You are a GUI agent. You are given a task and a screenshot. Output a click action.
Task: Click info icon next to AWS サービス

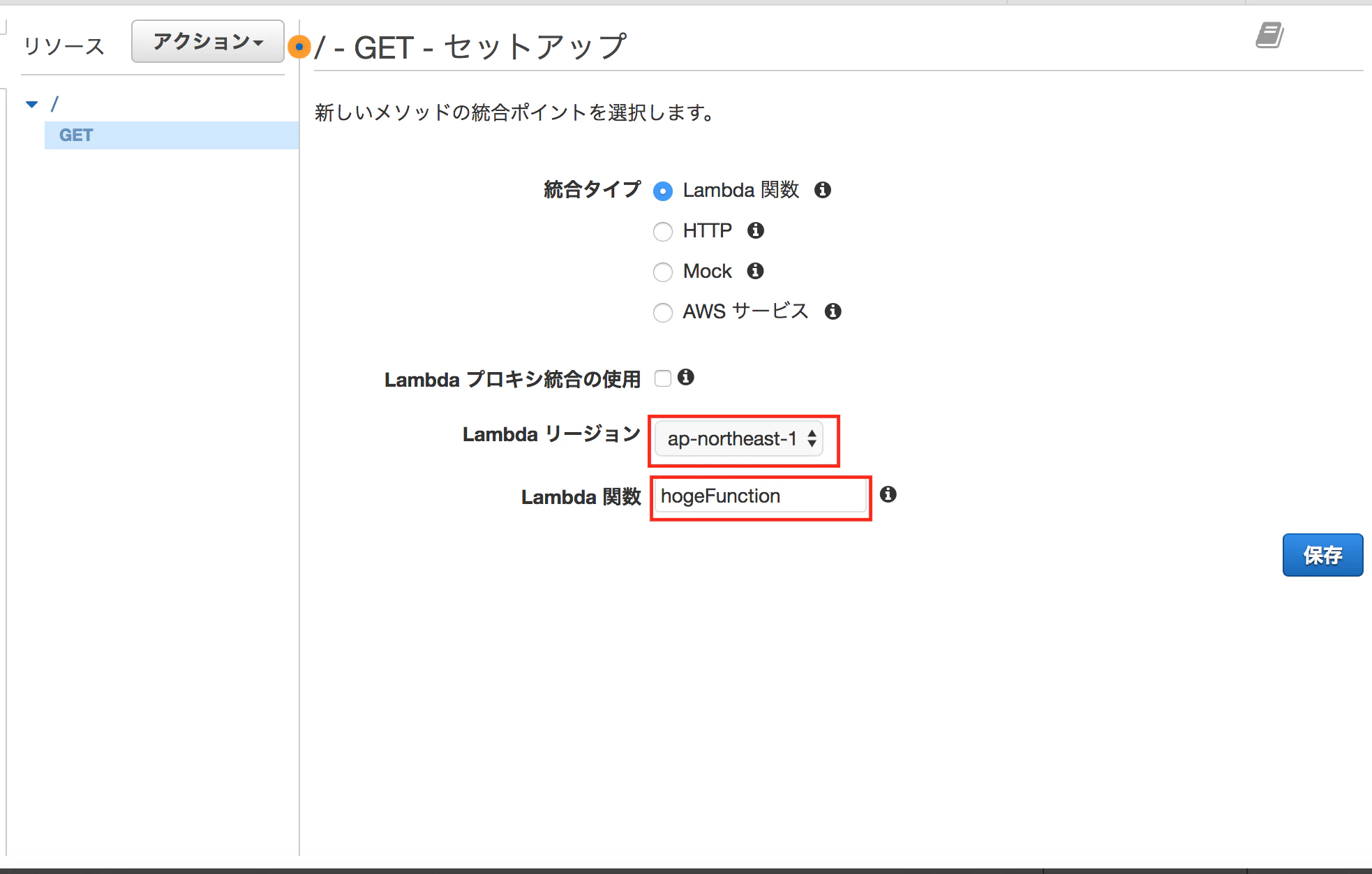point(833,311)
